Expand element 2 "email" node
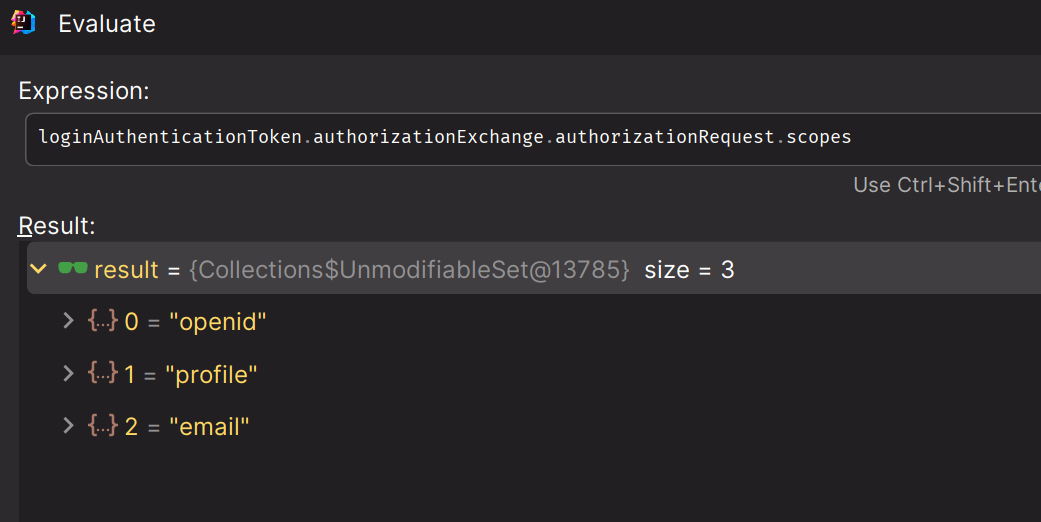The height and width of the screenshot is (522, 1041). click(x=68, y=426)
